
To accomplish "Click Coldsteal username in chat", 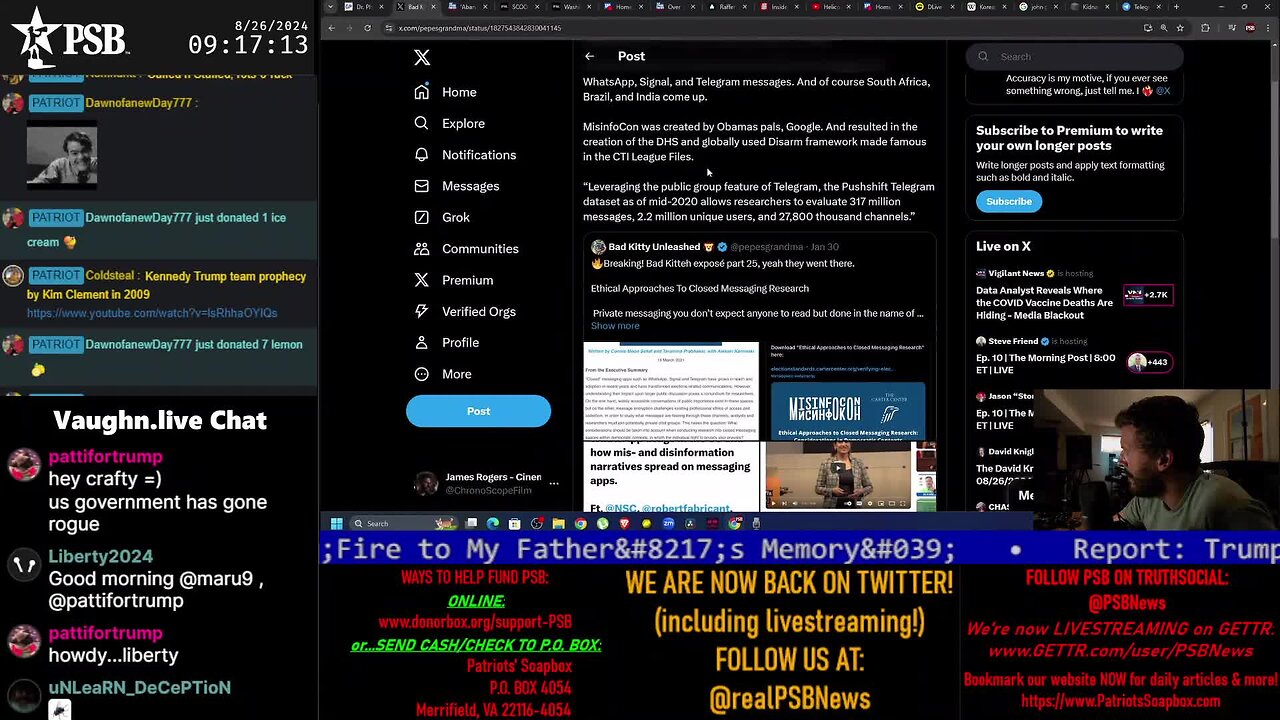I will pyautogui.click(x=111, y=276).
